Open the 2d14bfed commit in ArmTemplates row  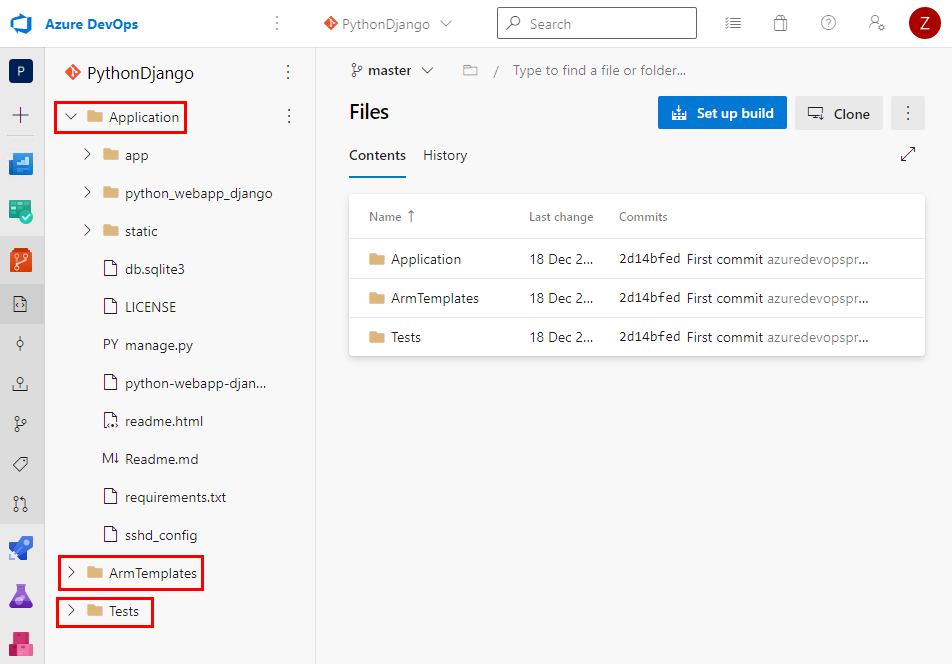pos(649,297)
